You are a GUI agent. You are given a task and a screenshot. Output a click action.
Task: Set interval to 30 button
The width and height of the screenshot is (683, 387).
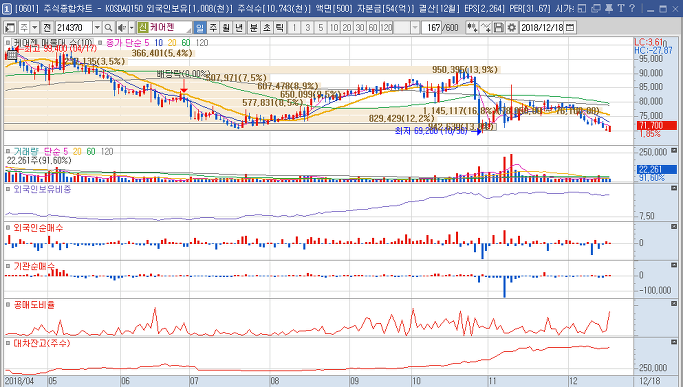(360, 28)
